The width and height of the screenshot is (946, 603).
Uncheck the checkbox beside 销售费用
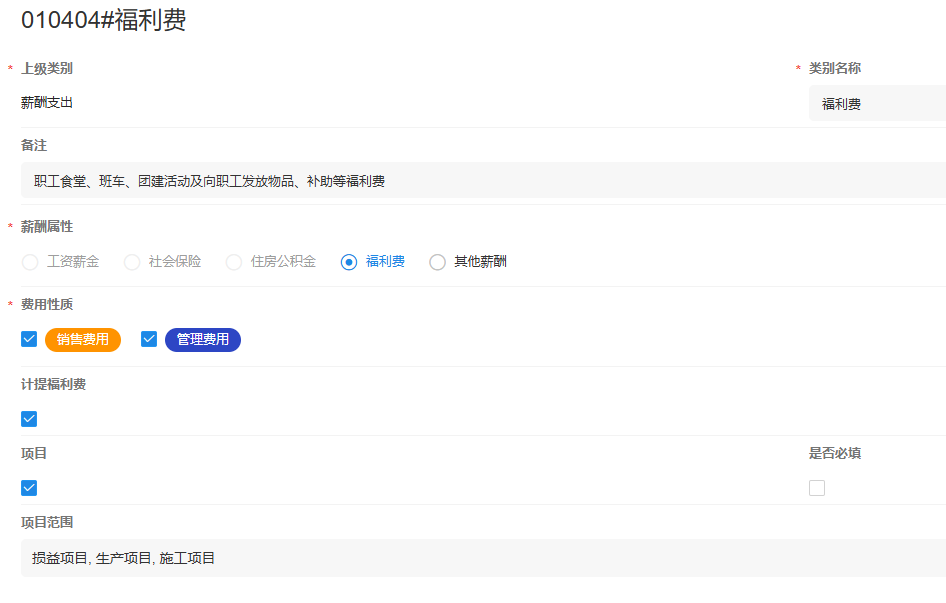[x=29, y=340]
